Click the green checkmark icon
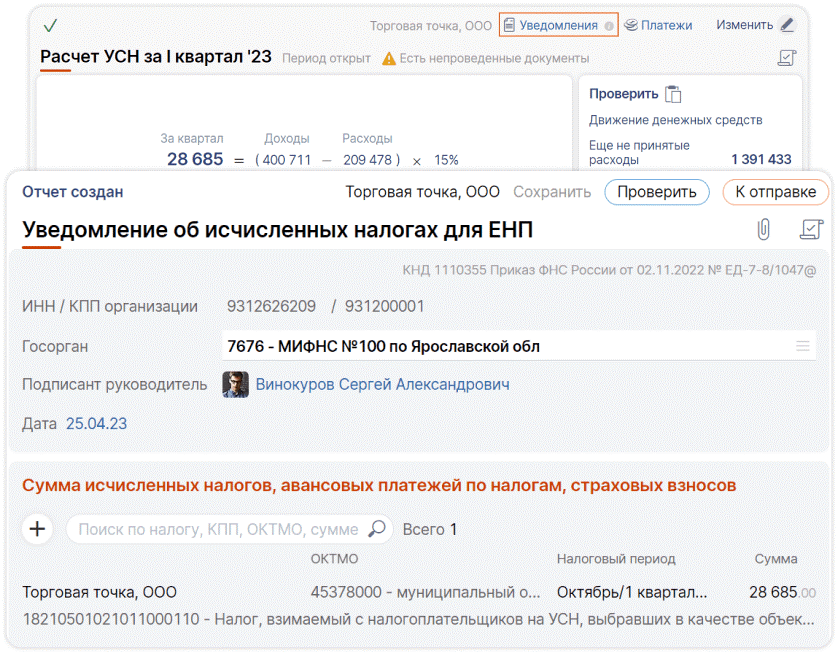The width and height of the screenshot is (838, 654). (x=50, y=26)
